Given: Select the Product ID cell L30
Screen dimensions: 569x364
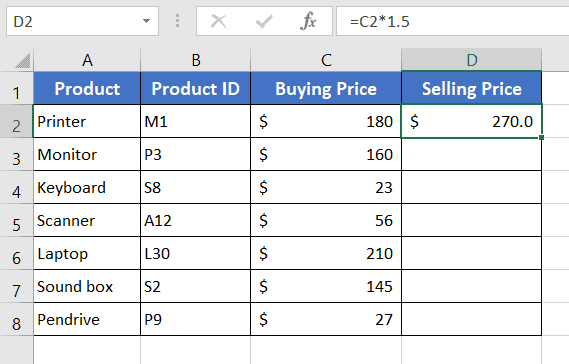Looking at the screenshot, I should coord(196,253).
